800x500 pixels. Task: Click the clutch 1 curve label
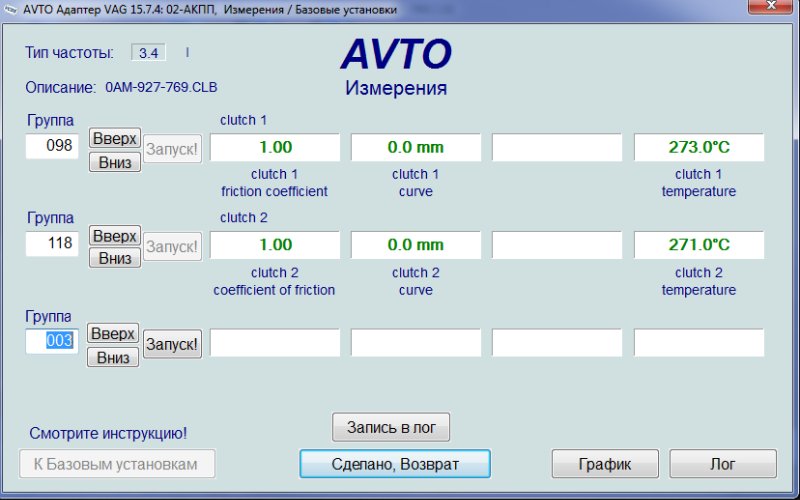coord(416,183)
